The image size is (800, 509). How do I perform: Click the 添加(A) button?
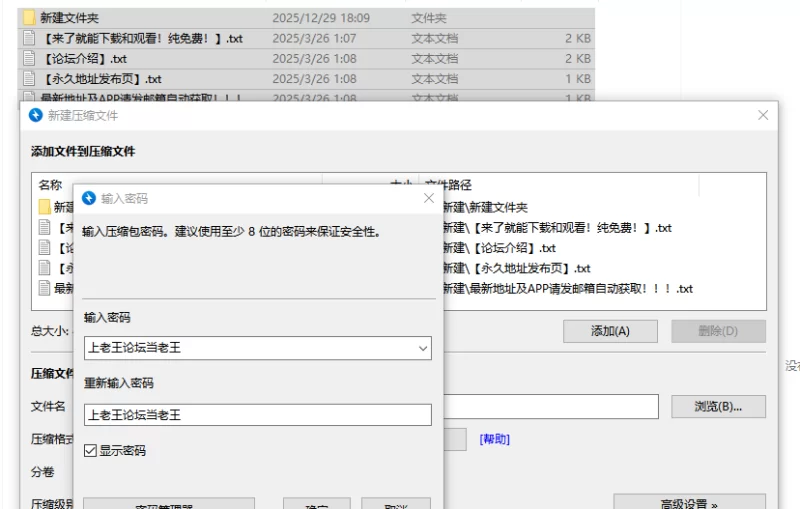(610, 332)
